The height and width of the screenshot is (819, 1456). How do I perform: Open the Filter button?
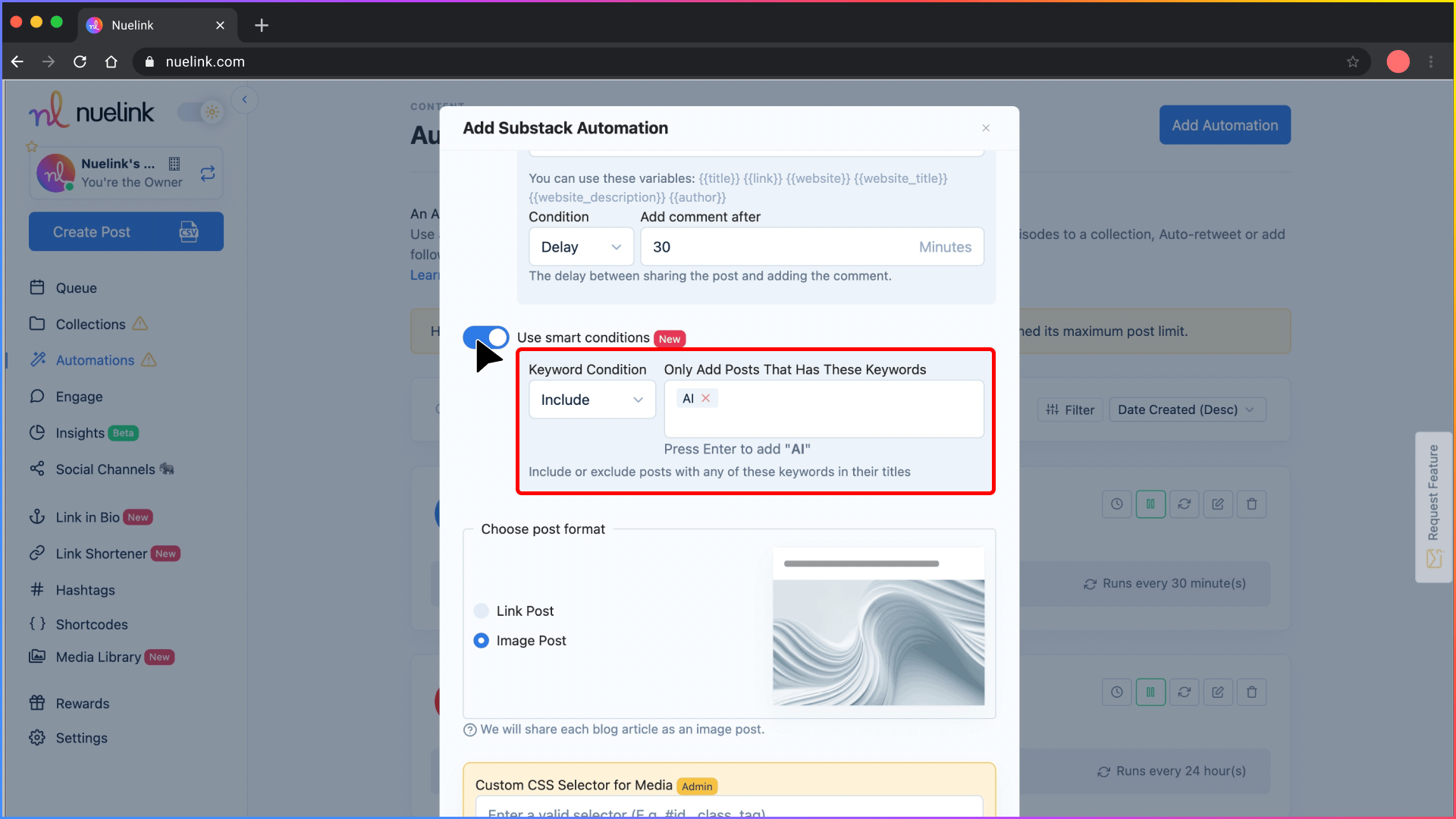click(x=1070, y=409)
